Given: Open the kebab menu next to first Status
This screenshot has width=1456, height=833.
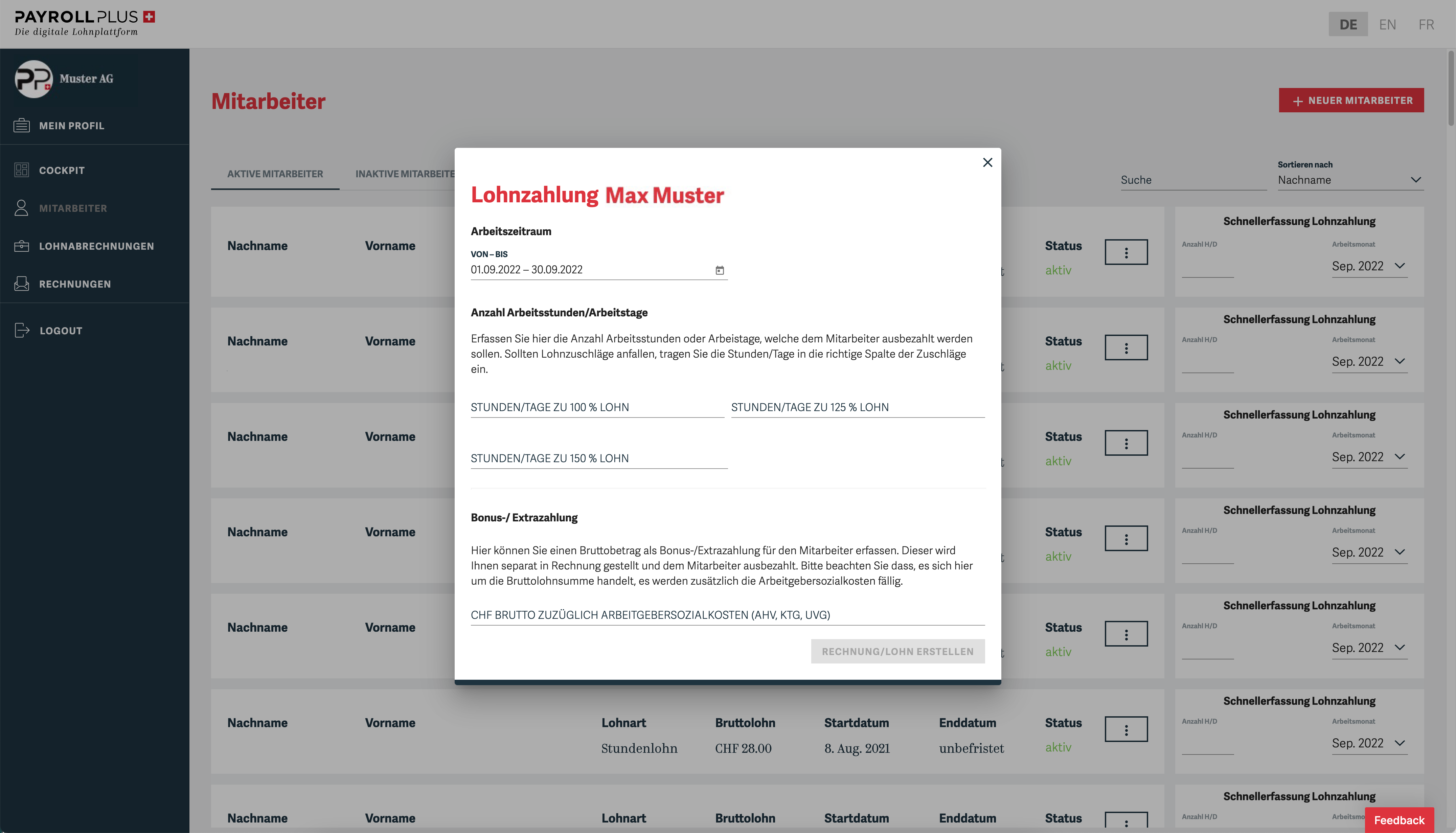Looking at the screenshot, I should (x=1126, y=252).
